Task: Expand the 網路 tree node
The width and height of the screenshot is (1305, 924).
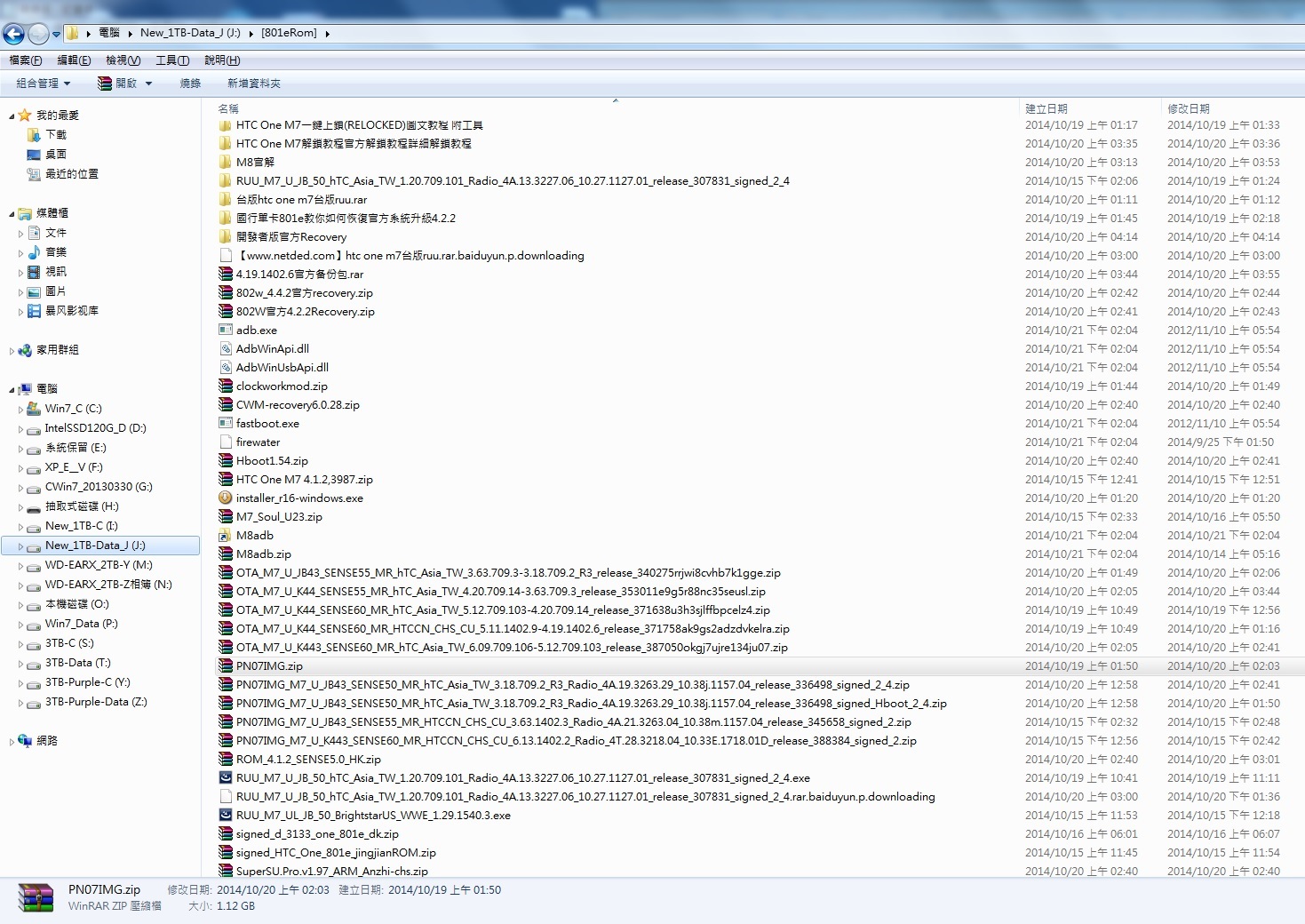Action: 12,742
